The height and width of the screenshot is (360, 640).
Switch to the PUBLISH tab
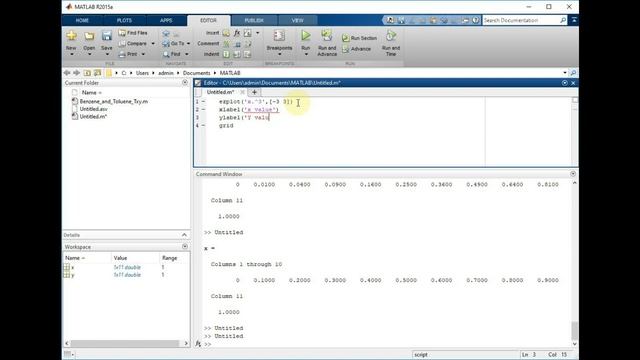click(254, 20)
